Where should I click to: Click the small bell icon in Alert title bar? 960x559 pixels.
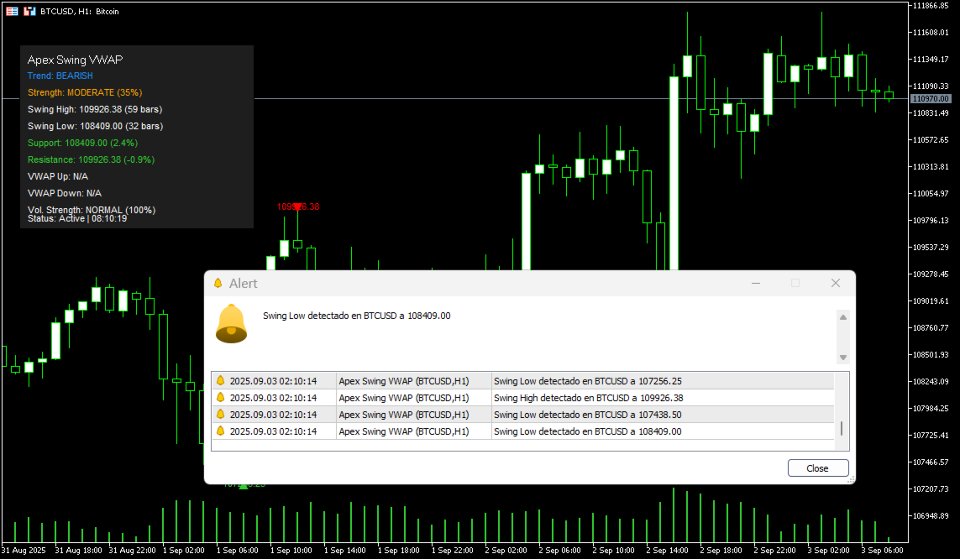coord(217,283)
